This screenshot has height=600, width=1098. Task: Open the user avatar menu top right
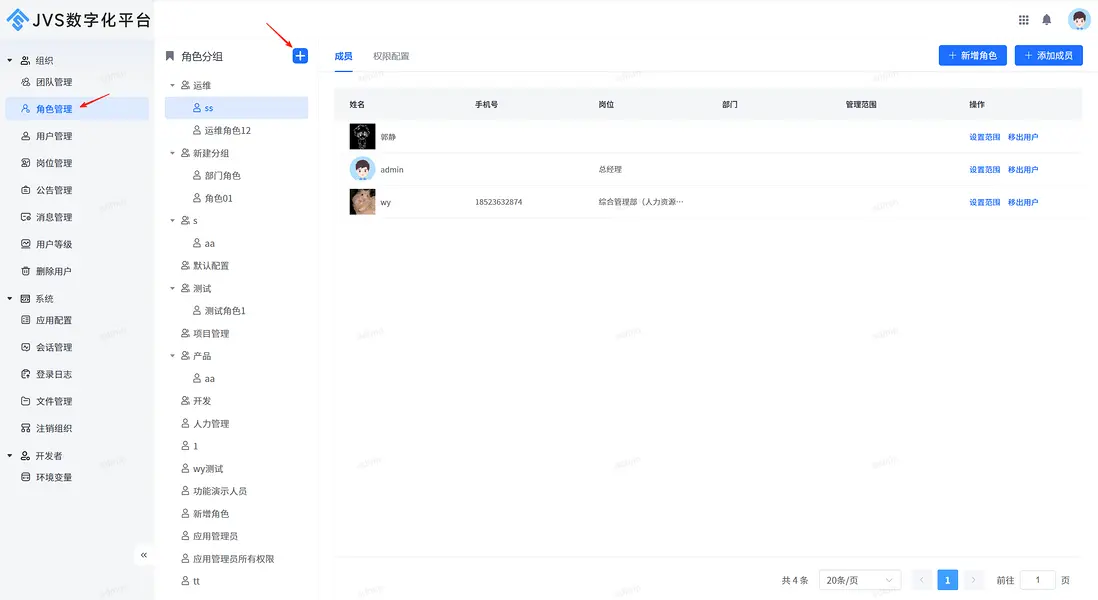[x=1079, y=19]
